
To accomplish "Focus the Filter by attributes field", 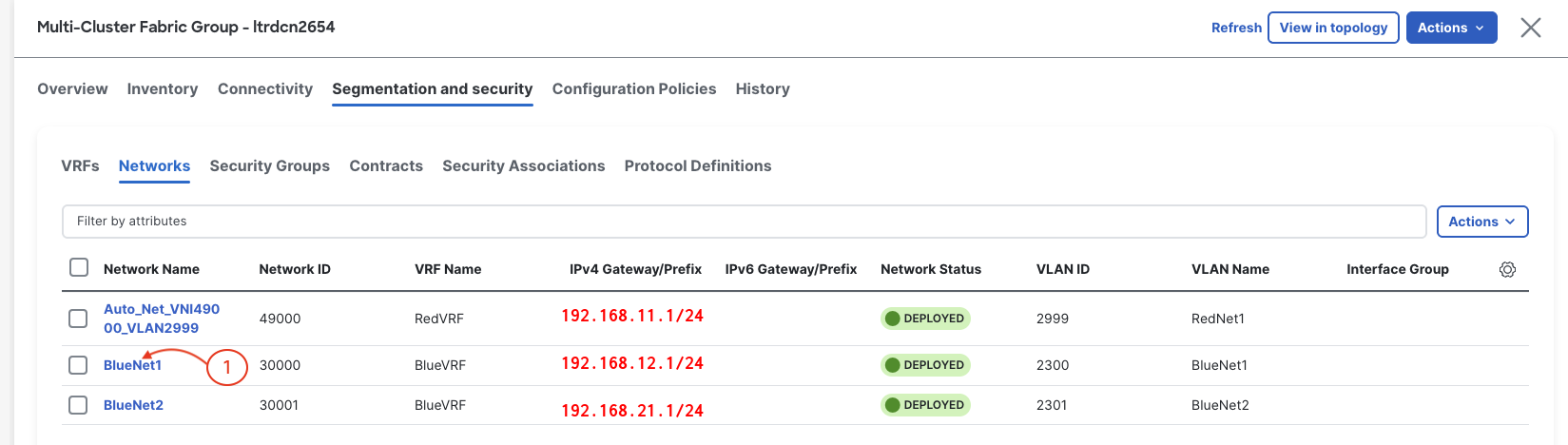I will pos(744,222).
